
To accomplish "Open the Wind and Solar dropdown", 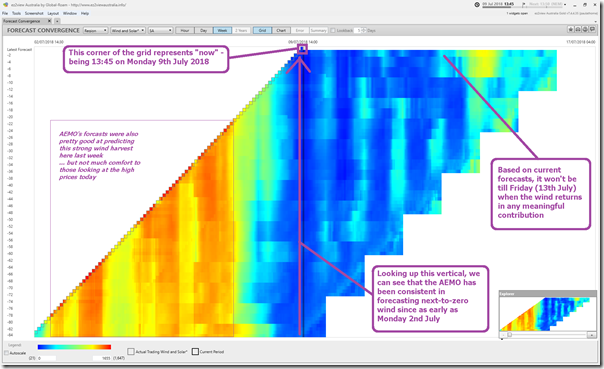I will 128,30.
